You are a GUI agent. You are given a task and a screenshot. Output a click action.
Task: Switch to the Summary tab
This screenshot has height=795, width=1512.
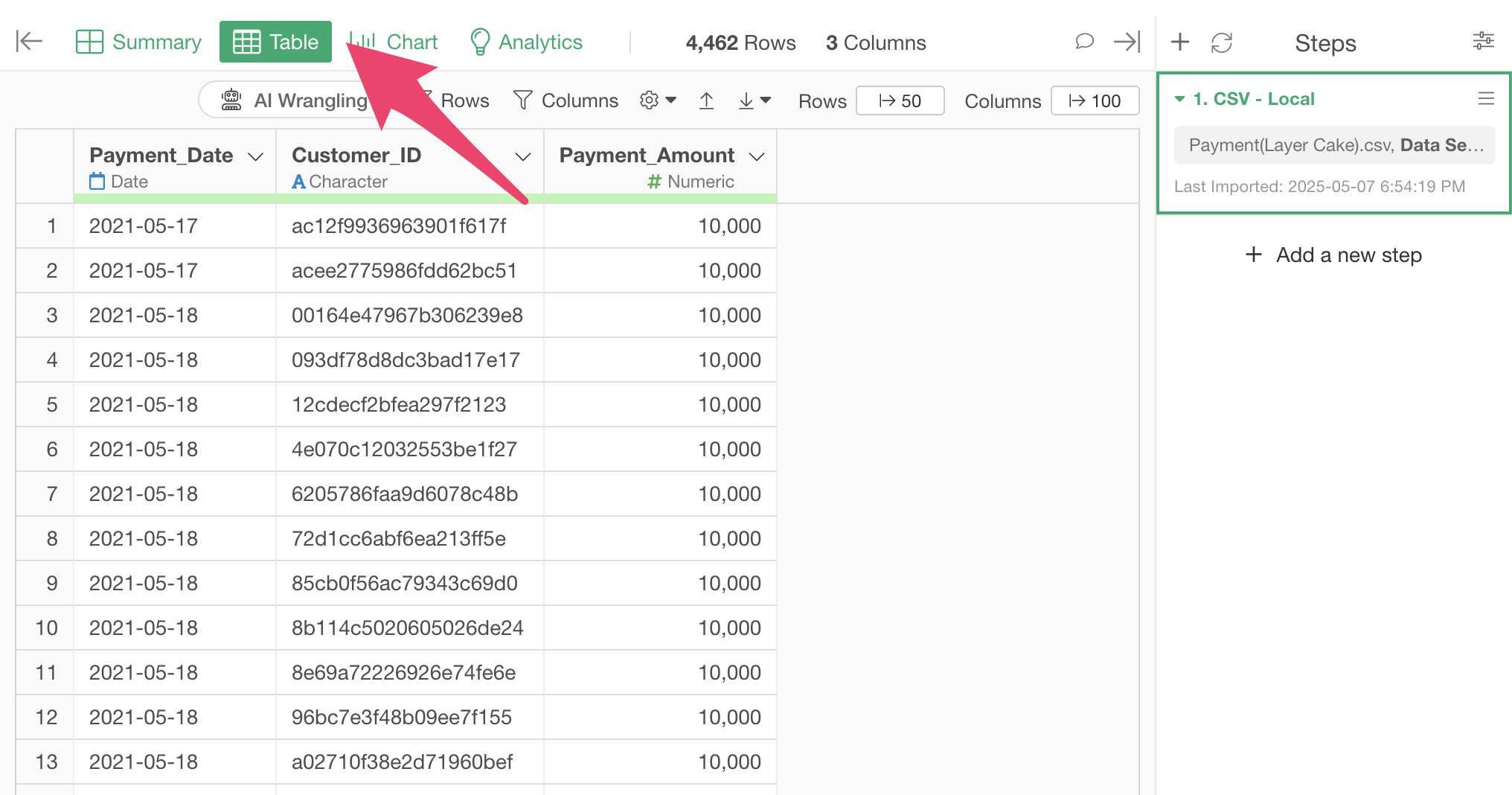139,42
